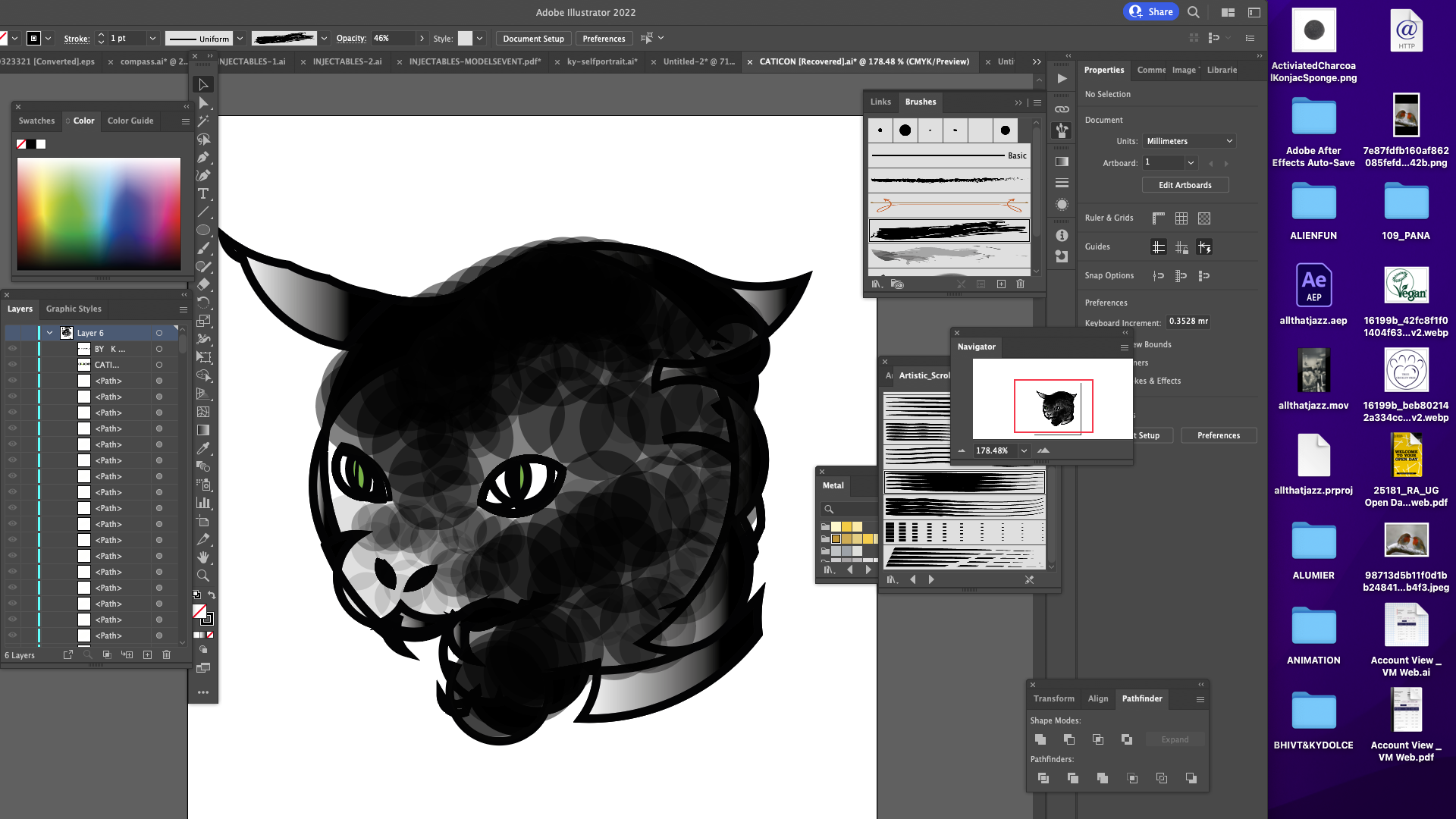
Task: Select the Hand tool
Action: [203, 557]
